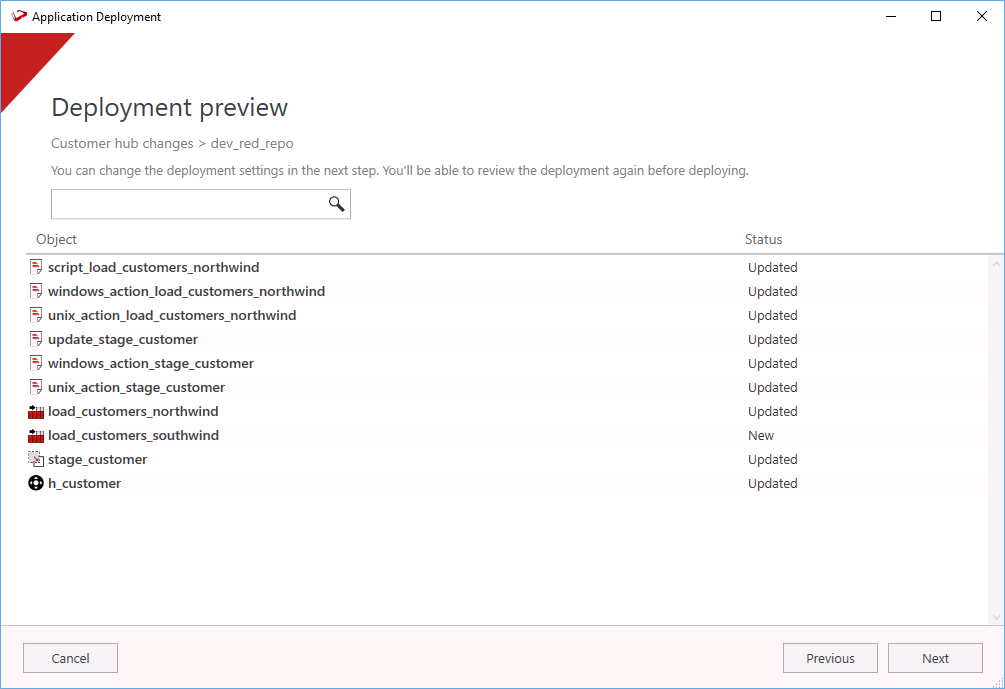Click the script_load_customers_northwind script icon
The image size is (1005, 689).
click(x=36, y=268)
